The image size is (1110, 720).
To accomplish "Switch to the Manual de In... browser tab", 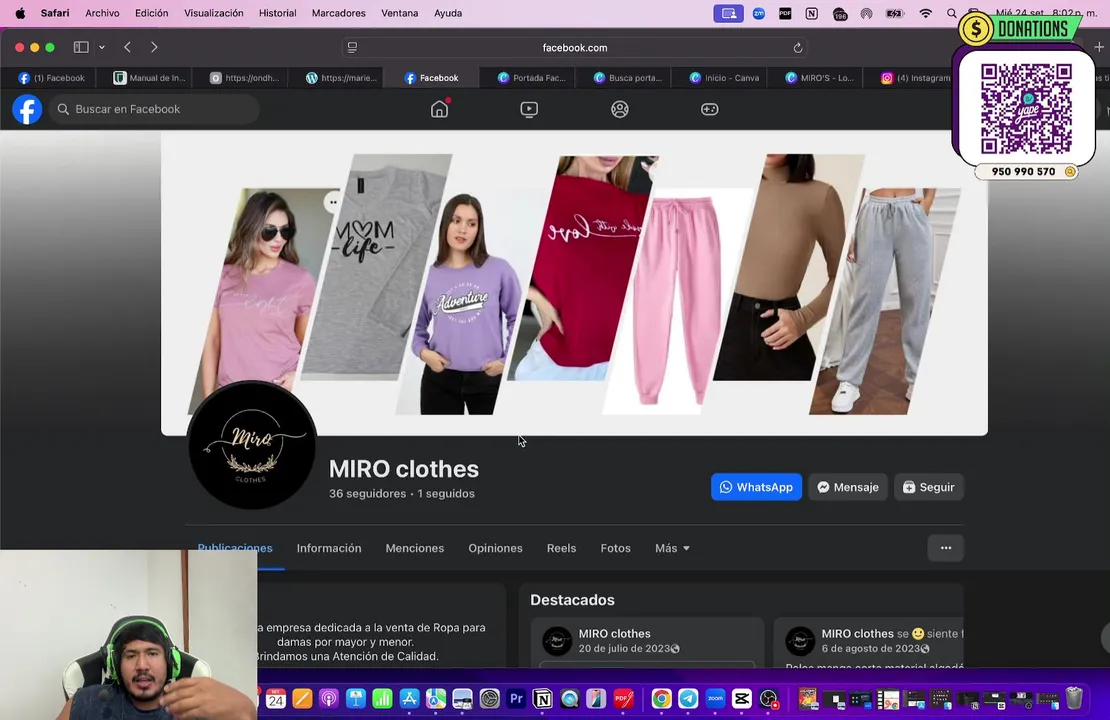I will coord(149,78).
